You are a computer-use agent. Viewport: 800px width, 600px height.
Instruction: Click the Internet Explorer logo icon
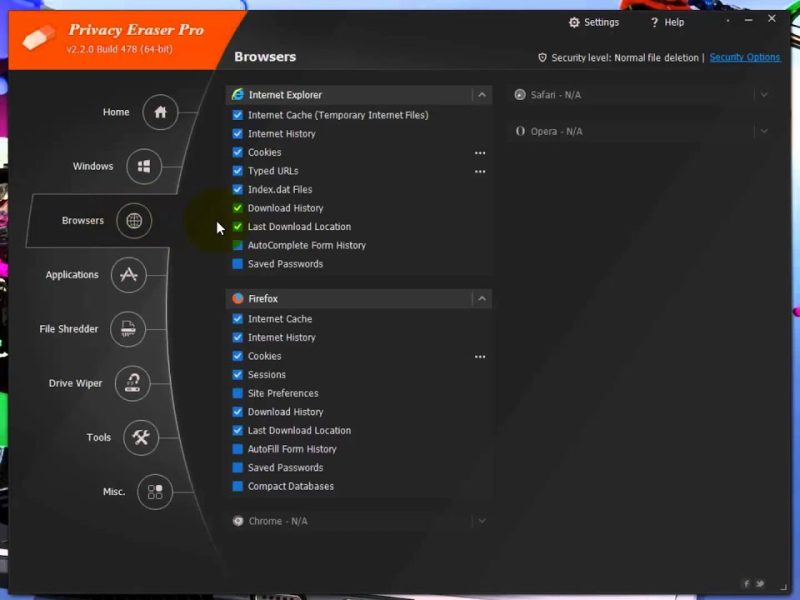(x=238, y=94)
